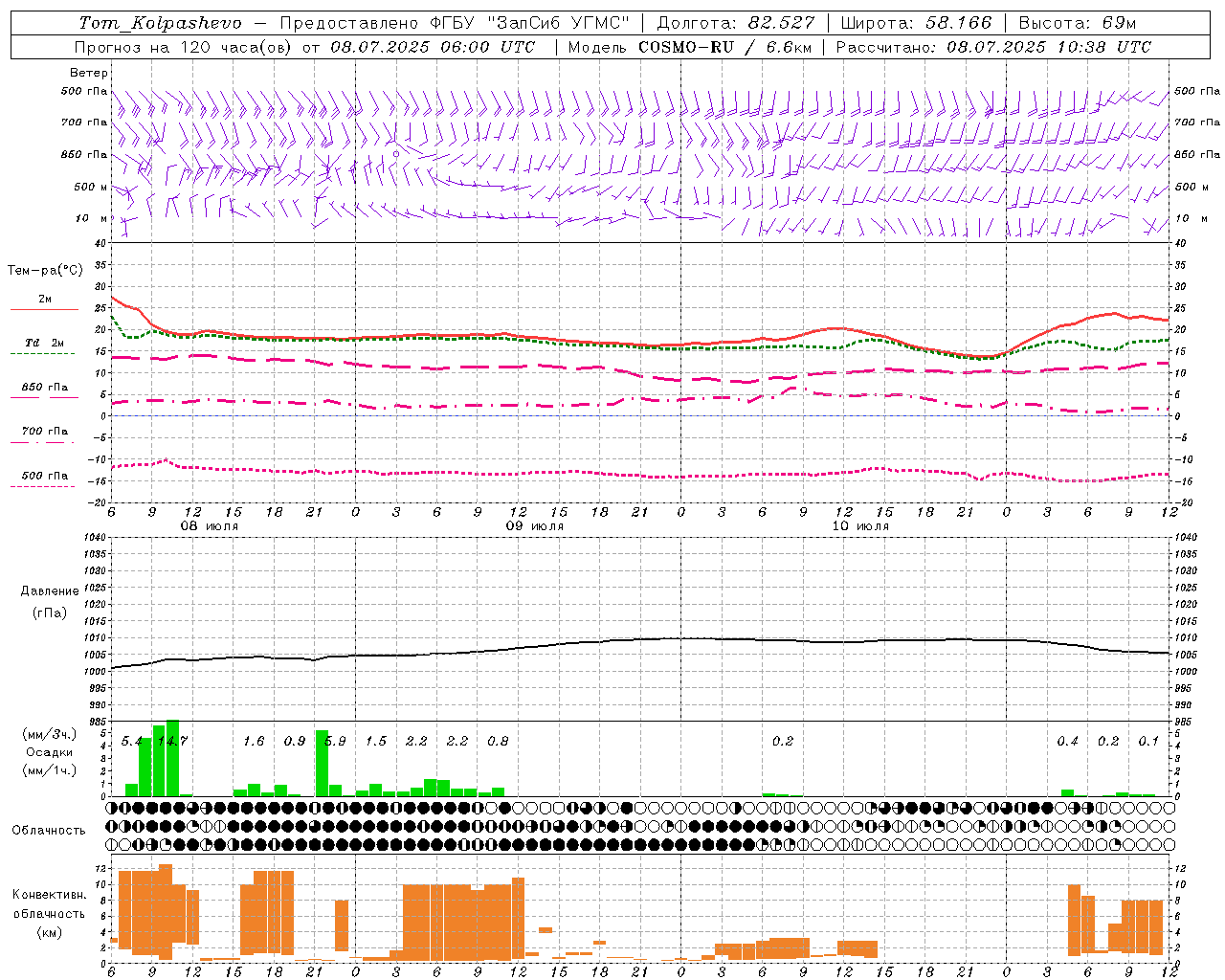Click the '5.9' precipitation value
This screenshot has width=1225, height=980.
pos(335,741)
